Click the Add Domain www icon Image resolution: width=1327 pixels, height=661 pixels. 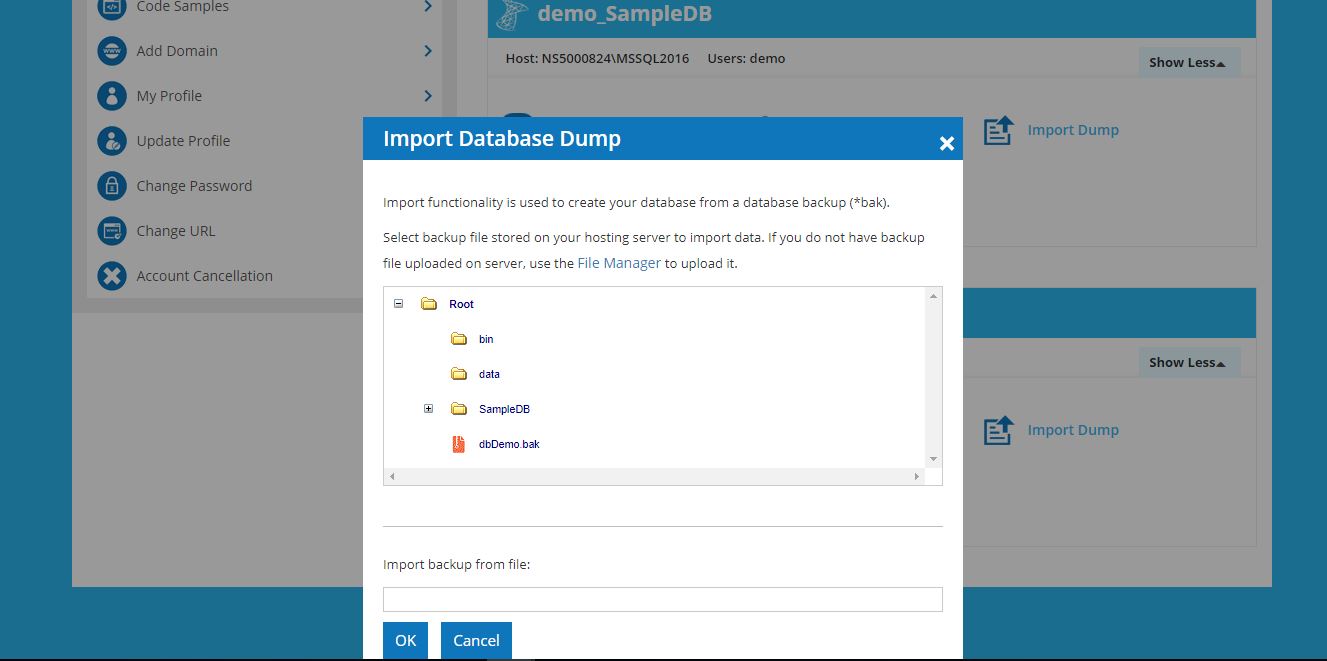tap(112, 51)
